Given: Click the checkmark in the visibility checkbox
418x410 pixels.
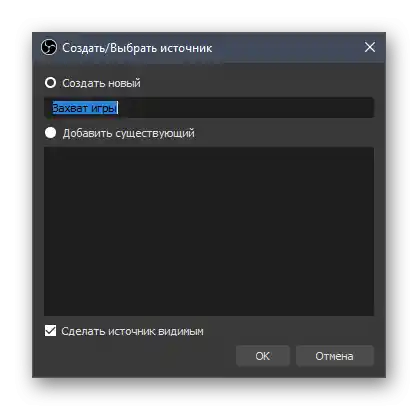Looking at the screenshot, I should point(50,331).
